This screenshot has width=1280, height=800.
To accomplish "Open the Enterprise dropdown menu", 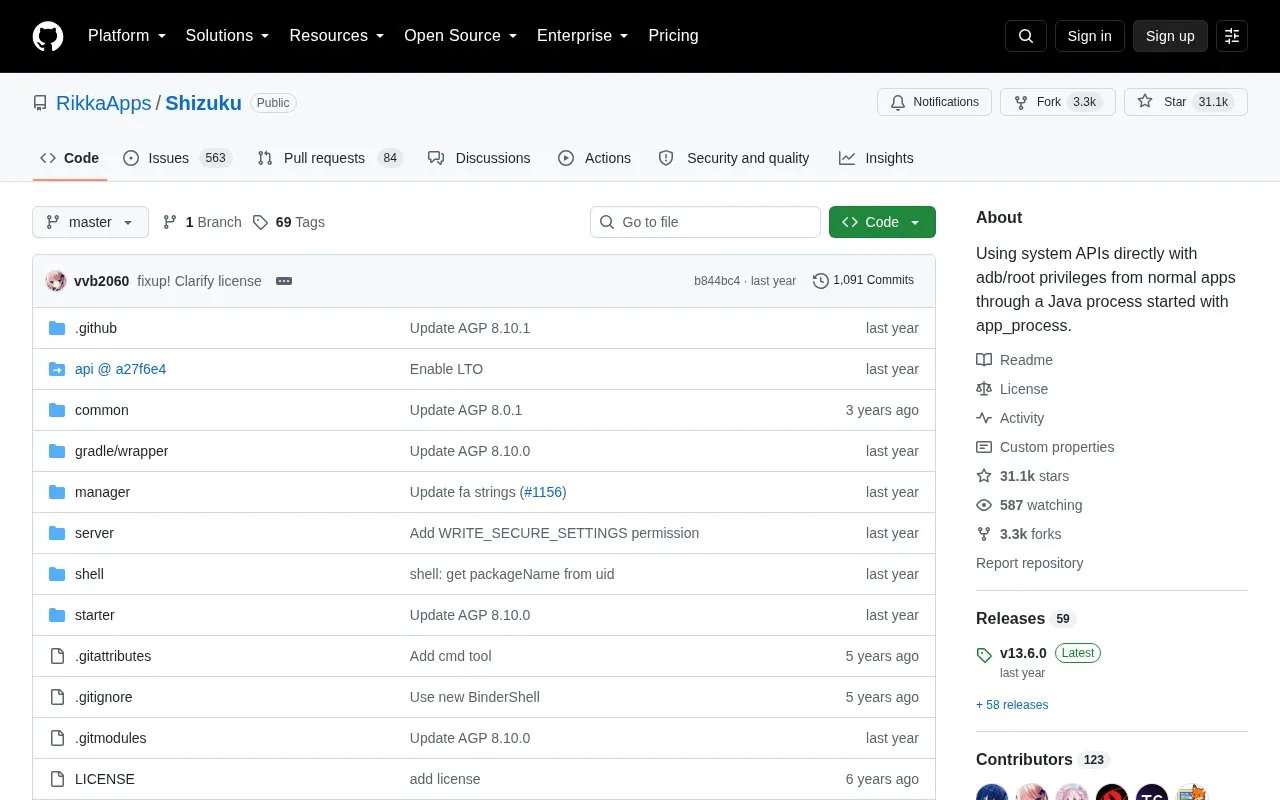I will click(583, 36).
